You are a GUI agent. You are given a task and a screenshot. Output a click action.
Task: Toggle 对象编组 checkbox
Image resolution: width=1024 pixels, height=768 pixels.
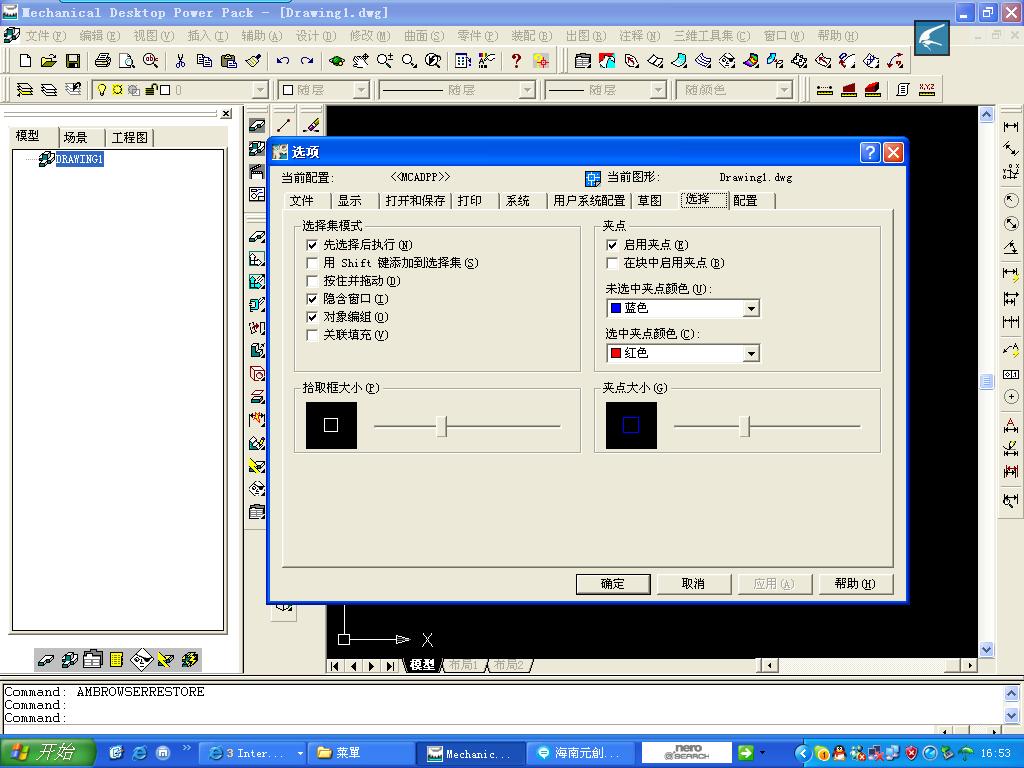point(312,317)
